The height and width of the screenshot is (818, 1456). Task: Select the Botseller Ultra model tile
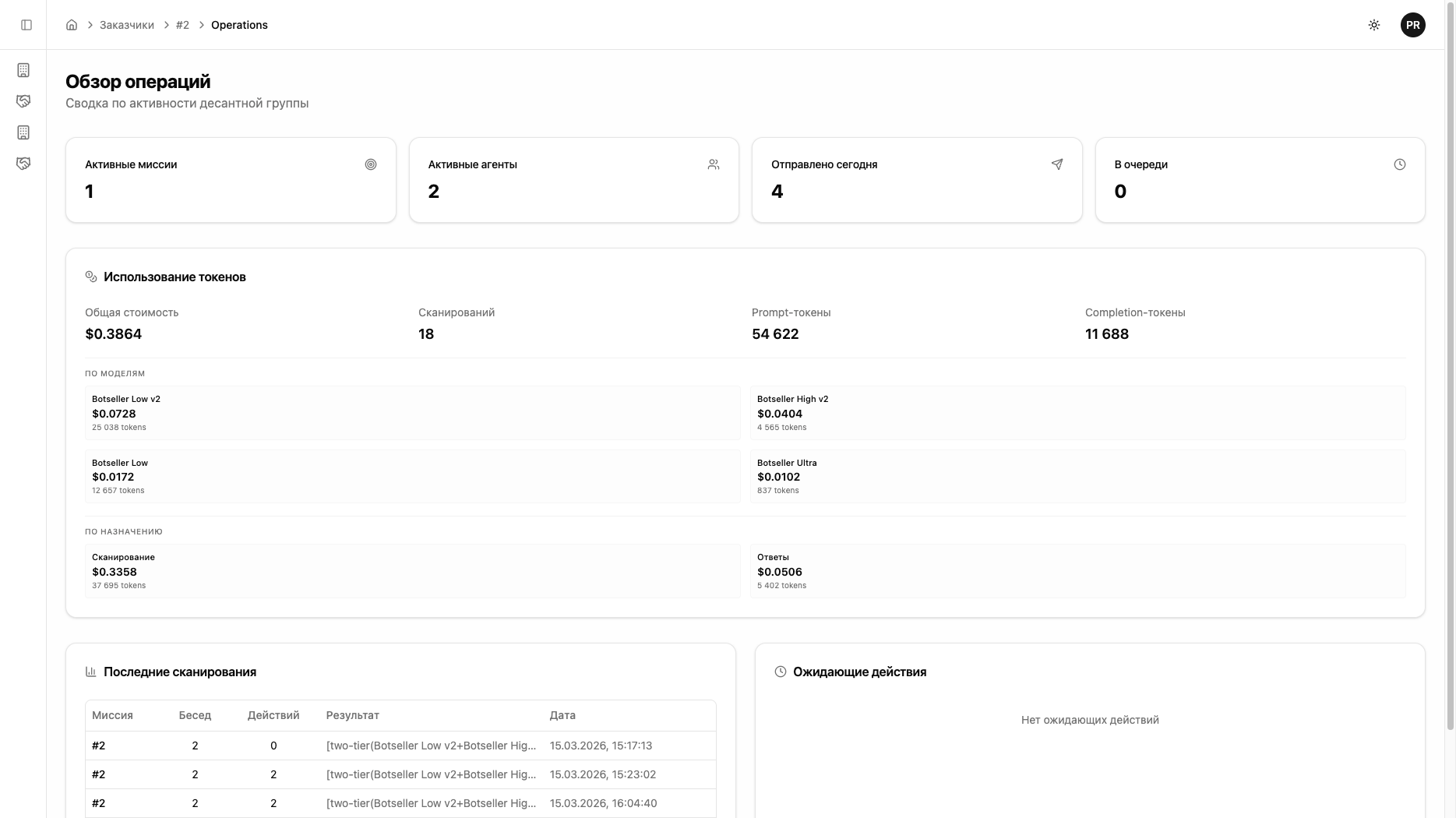(1077, 476)
